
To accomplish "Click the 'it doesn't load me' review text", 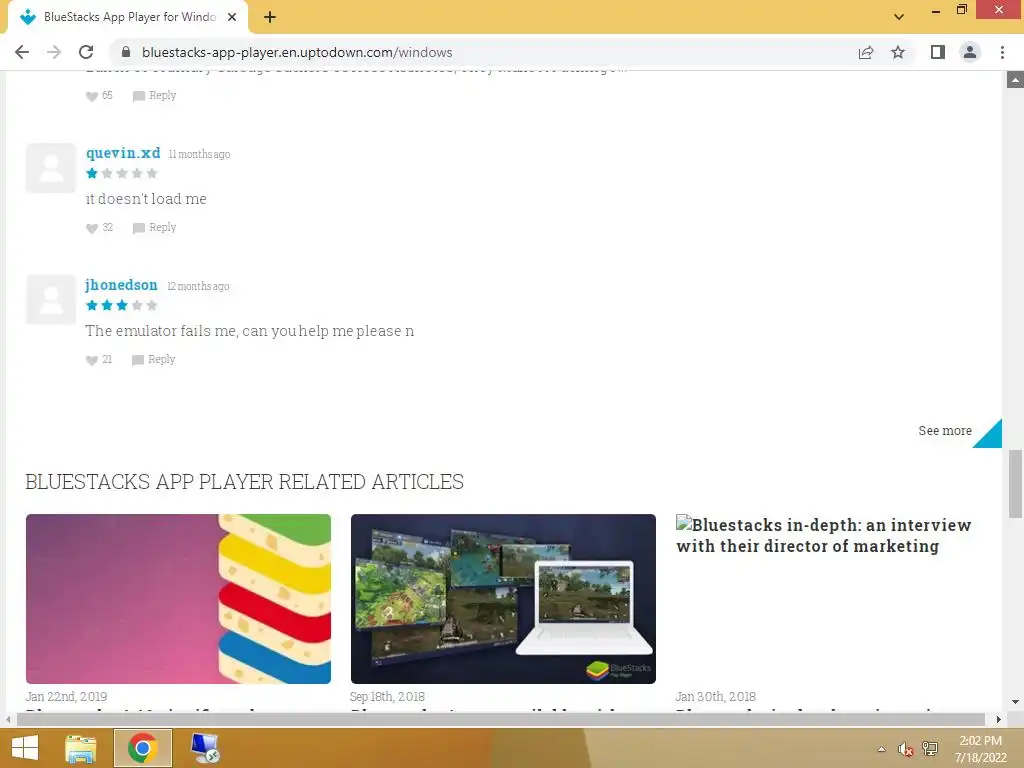I will click(146, 199).
